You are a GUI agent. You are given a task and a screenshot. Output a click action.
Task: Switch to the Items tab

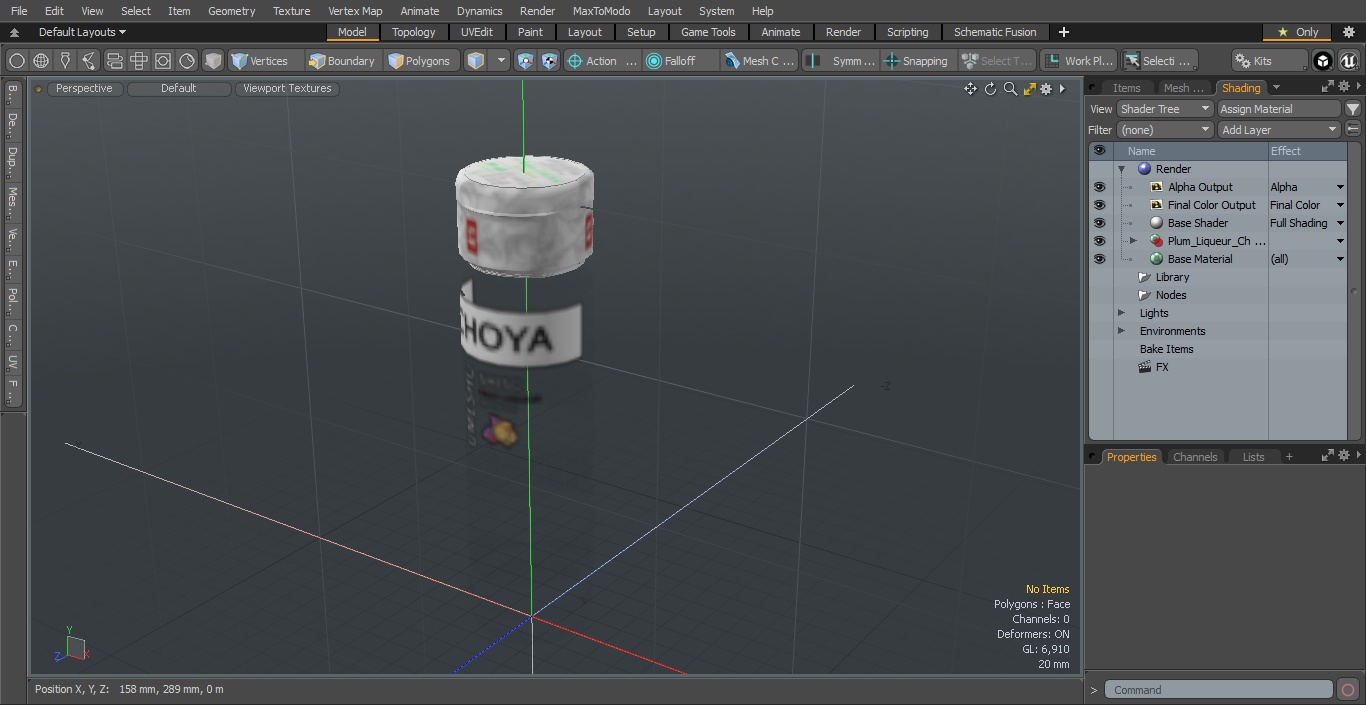click(1127, 88)
